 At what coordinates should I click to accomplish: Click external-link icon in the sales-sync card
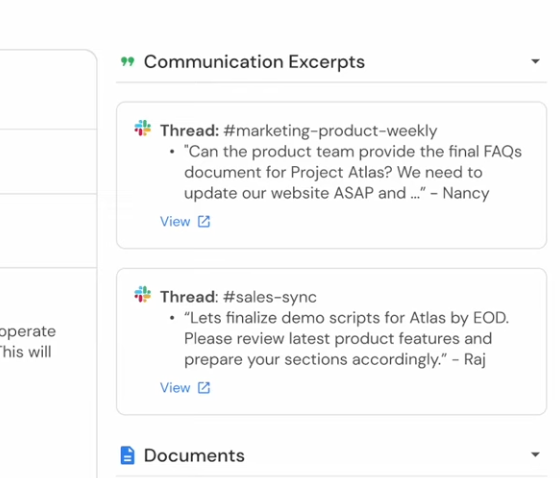pos(204,388)
